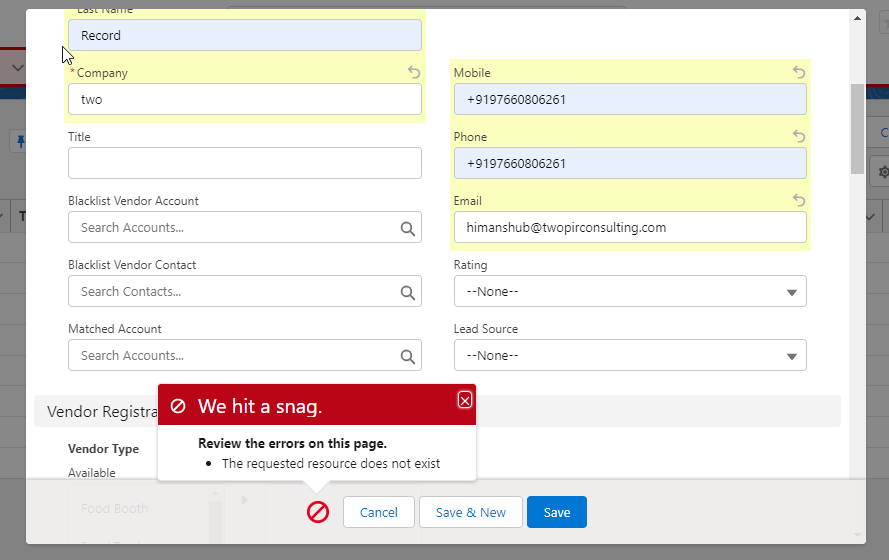The height and width of the screenshot is (560, 889).
Task: Click the red error icon beside Cancel
Action: coord(318,512)
